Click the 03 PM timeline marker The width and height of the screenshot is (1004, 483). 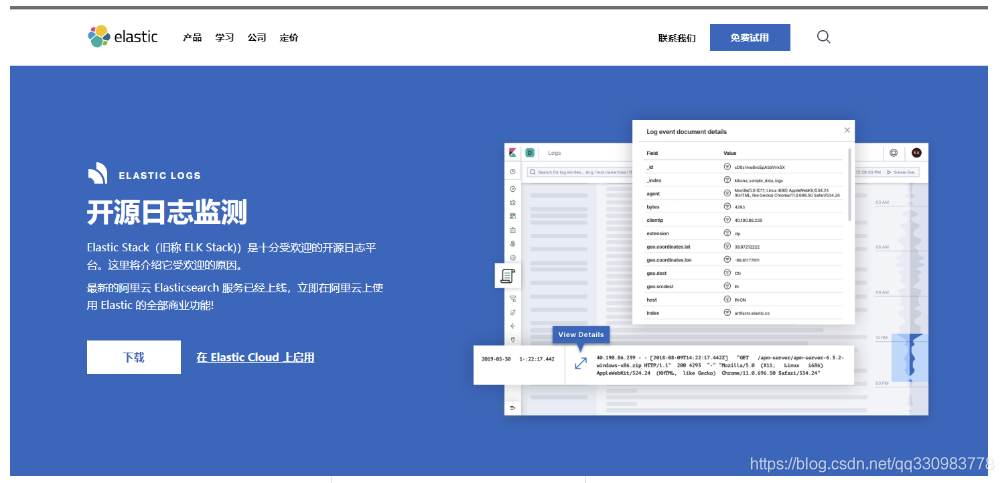[882, 382]
